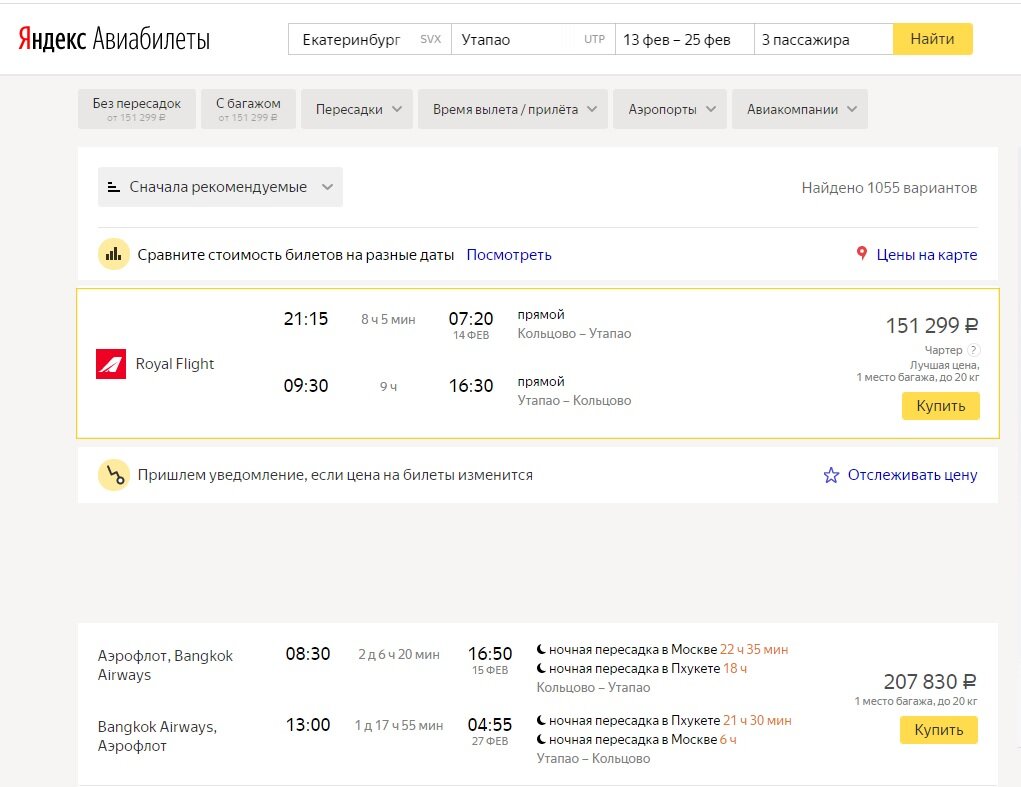The height and width of the screenshot is (787, 1021).
Task: Toggle the С багажом filter
Action: point(248,109)
